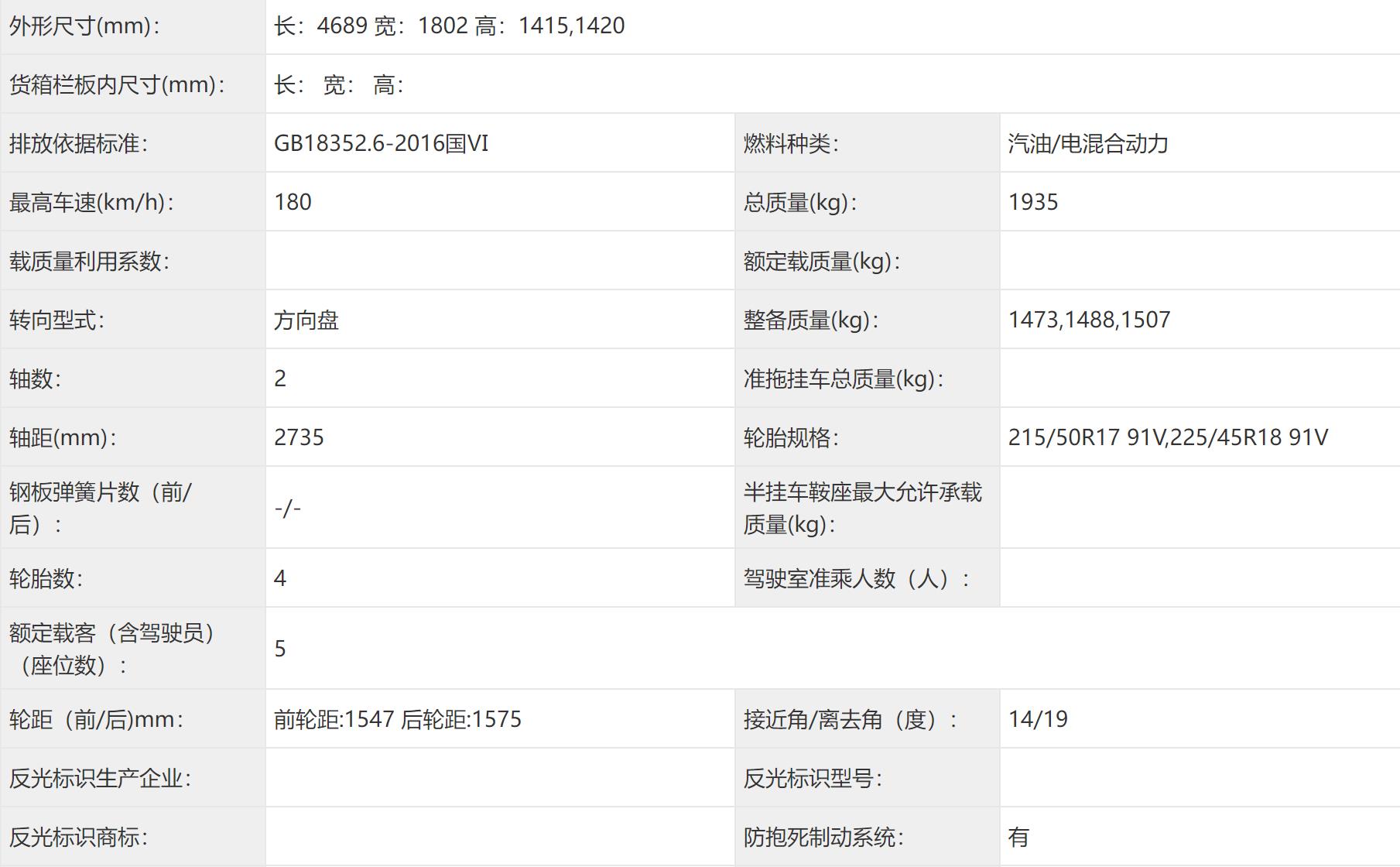Select the axle count value 2
Screen dimensions: 1400x867
pos(280,379)
